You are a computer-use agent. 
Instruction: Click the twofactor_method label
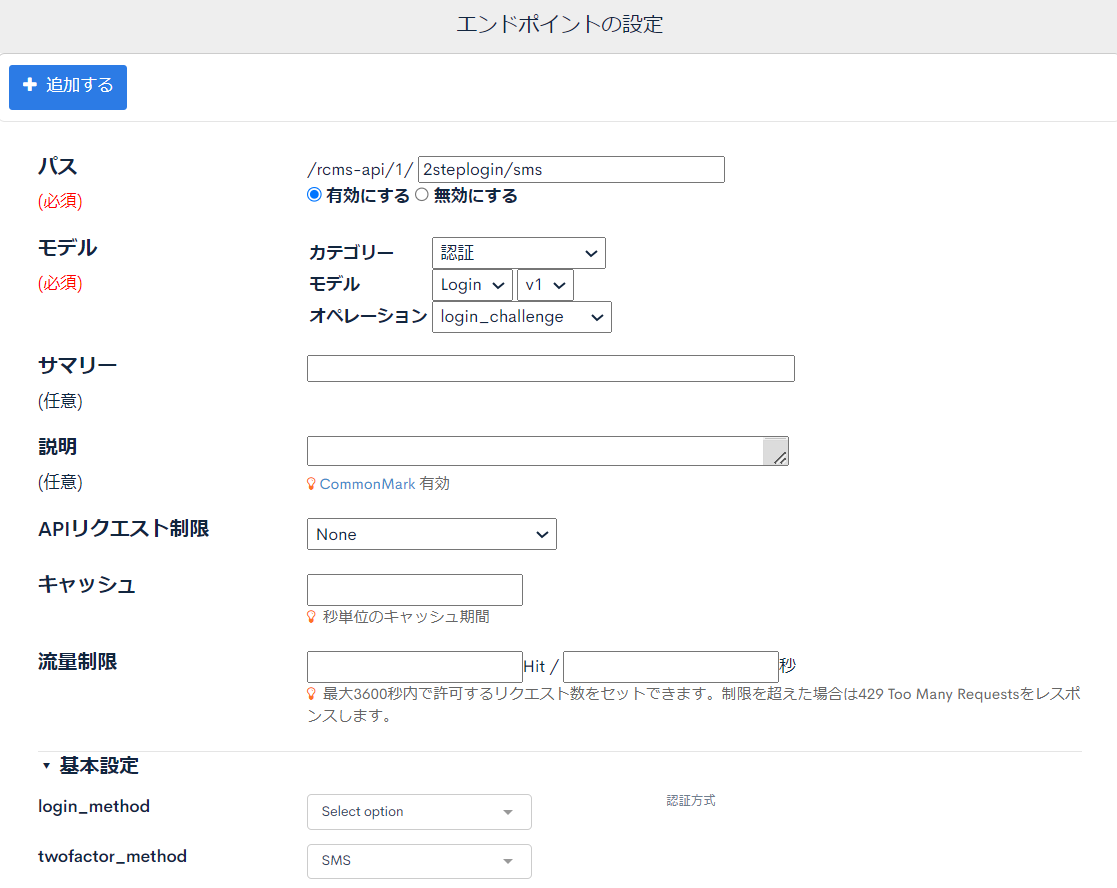[x=113, y=856]
